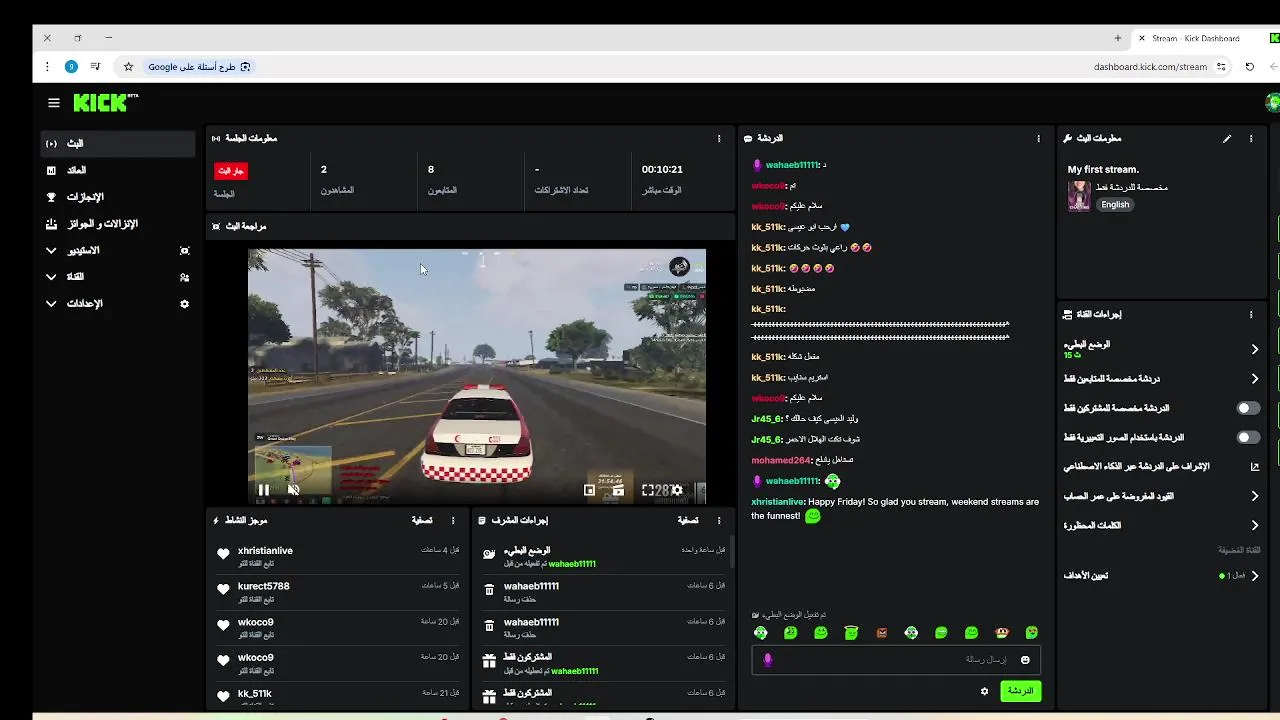Image resolution: width=1280 pixels, height=720 pixels.
Task: Edit stream info with the pencil icon
Action: (1227, 139)
